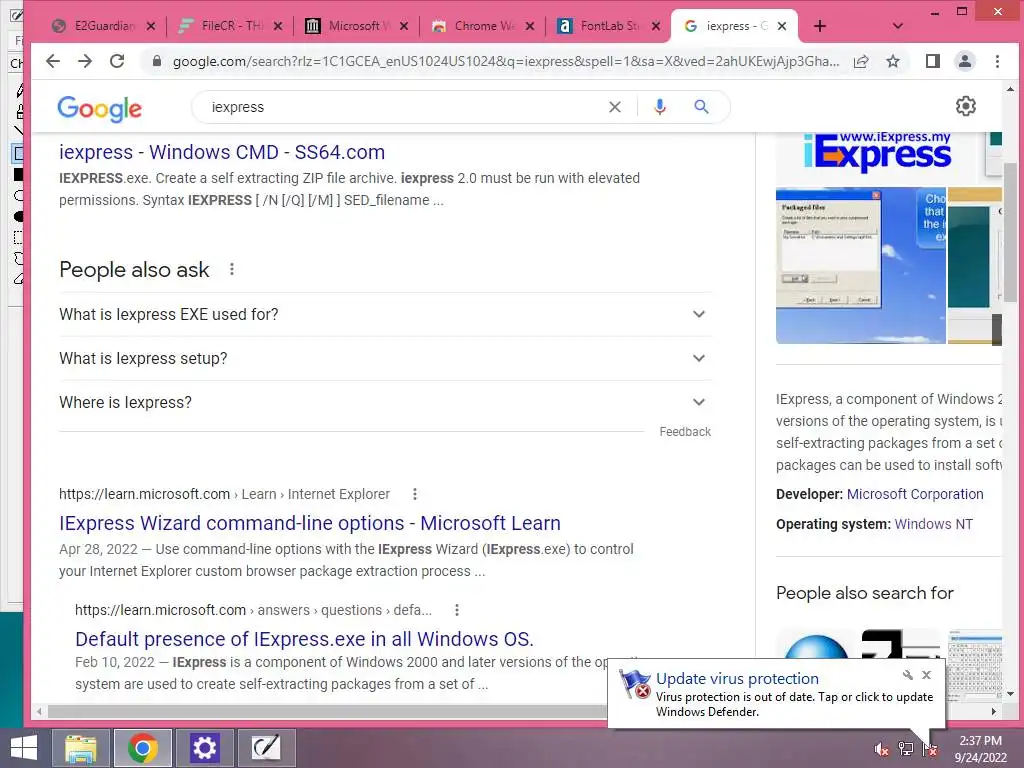Reload the Google search page
The width and height of the screenshot is (1024, 768).
pos(117,61)
